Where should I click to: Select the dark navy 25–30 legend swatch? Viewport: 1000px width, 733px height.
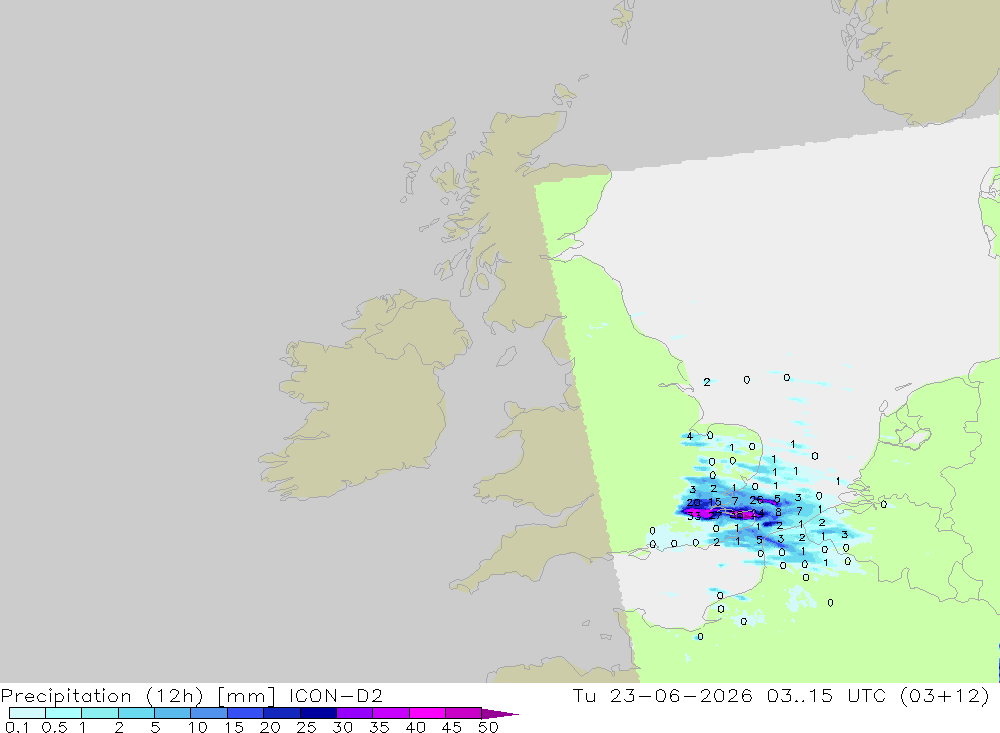coord(318,713)
